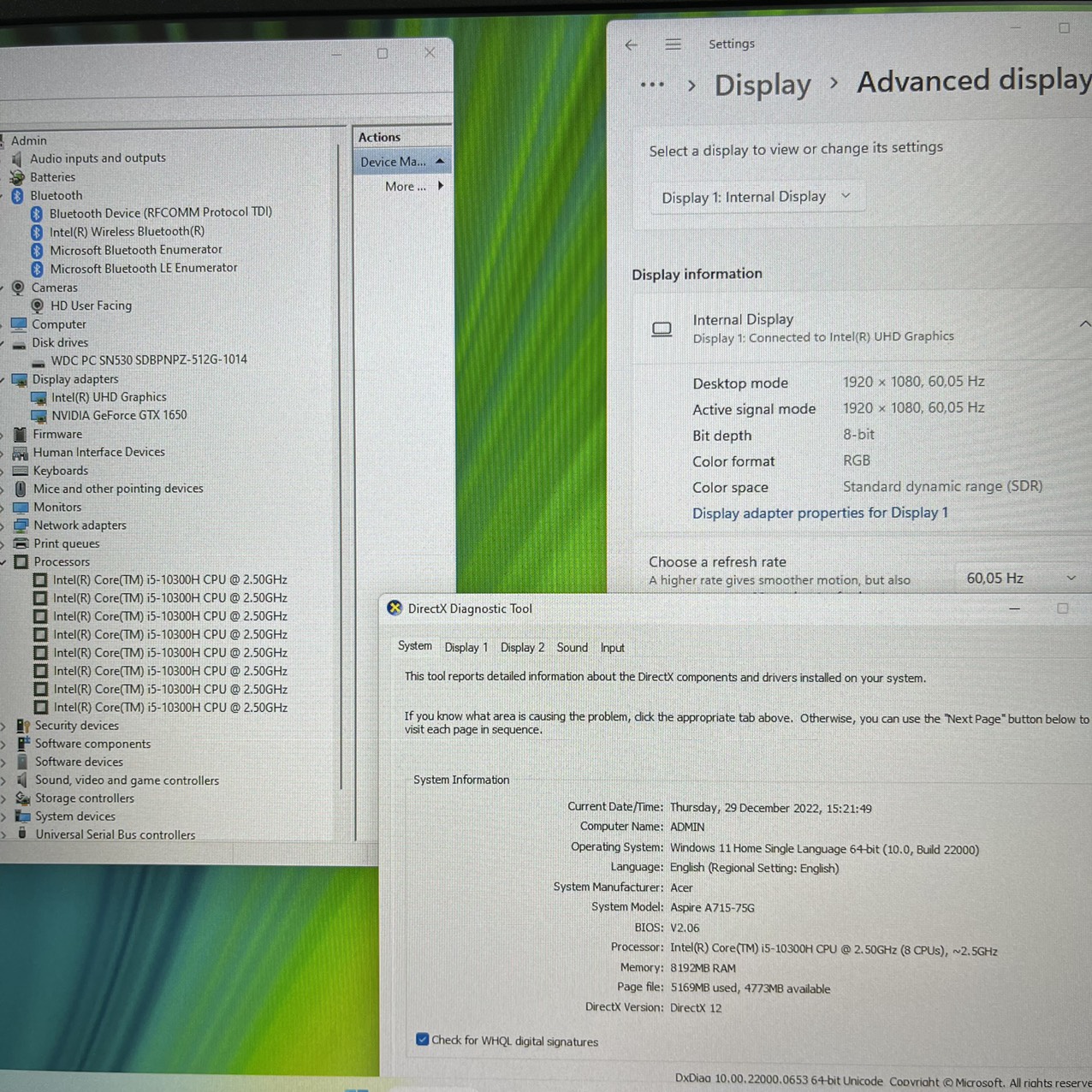Screen dimensions: 1092x1092
Task: Open the 60,05 Hz refresh rate dropdown
Action: pos(1021,579)
